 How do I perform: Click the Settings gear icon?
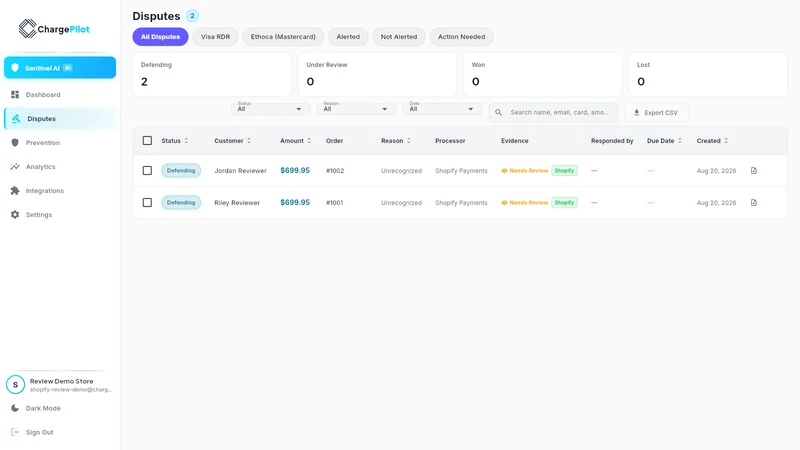[x=15, y=214]
